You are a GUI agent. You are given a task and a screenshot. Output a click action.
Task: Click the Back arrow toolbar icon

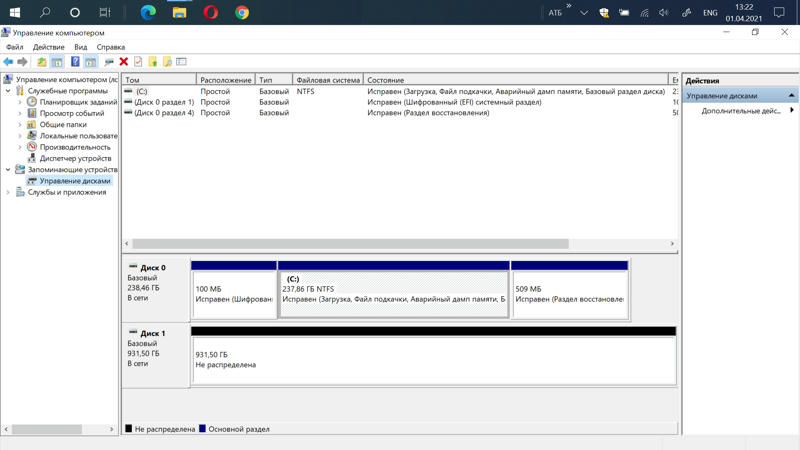point(8,62)
